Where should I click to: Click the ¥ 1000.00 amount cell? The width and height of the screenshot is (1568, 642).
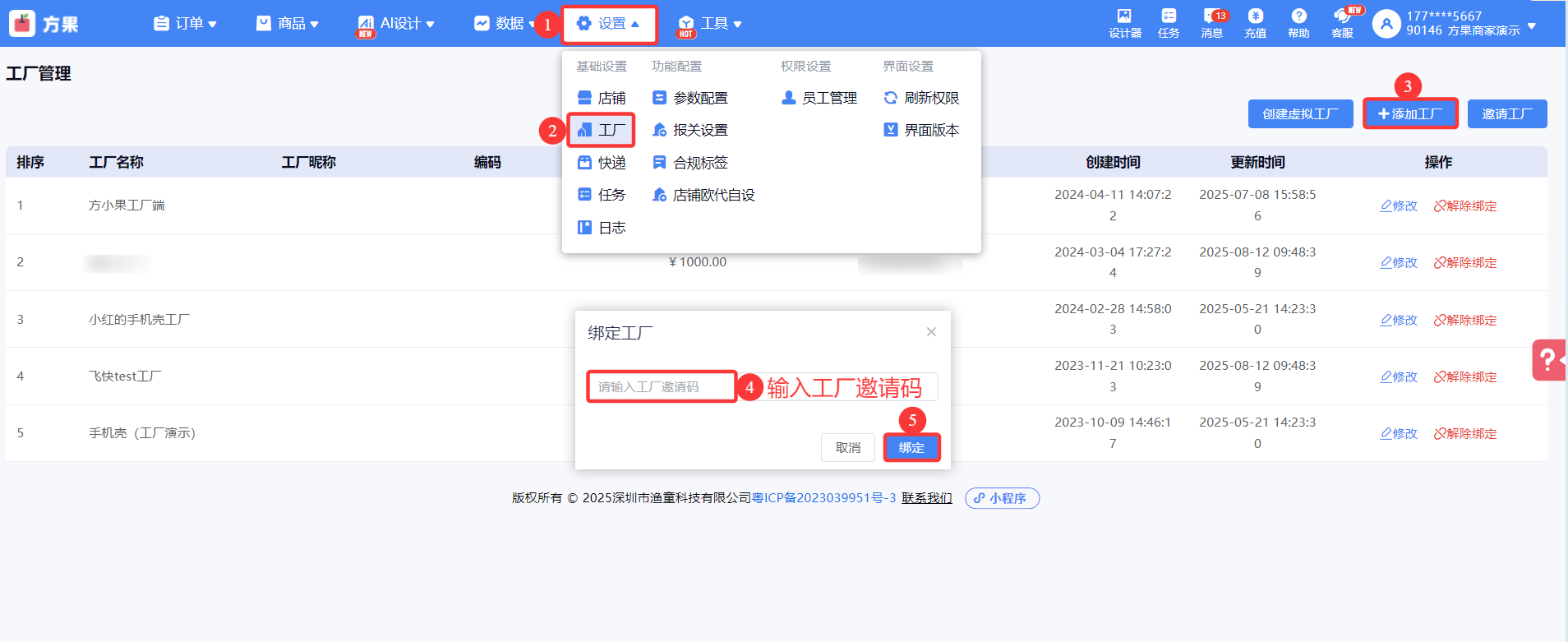point(698,262)
